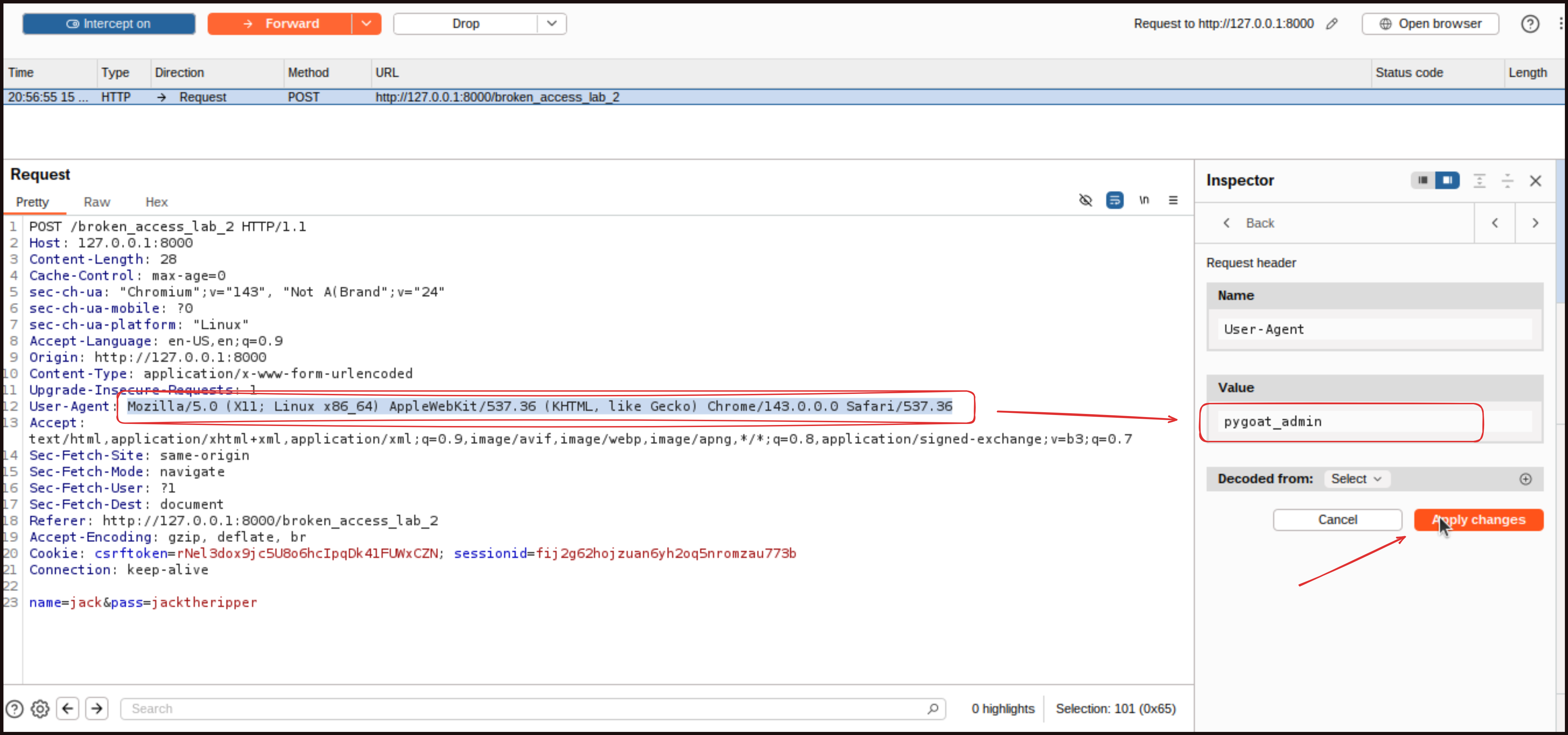The height and width of the screenshot is (735, 1568).
Task: Go to previous search match arrow
Action: [68, 709]
